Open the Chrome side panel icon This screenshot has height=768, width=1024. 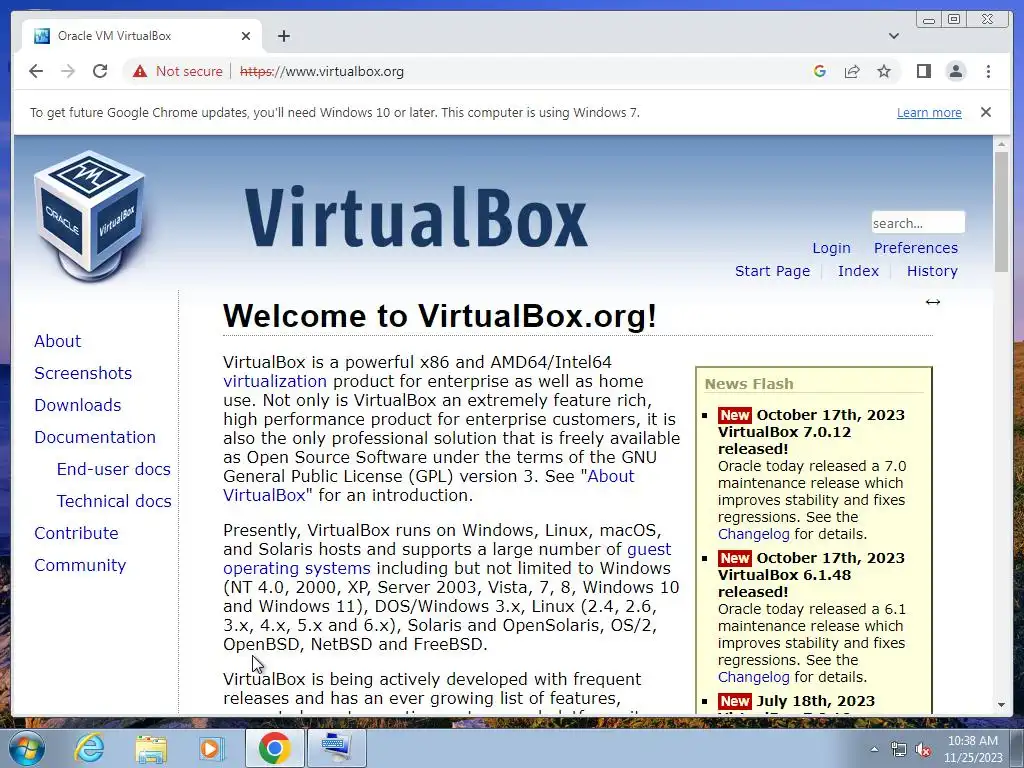[923, 71]
